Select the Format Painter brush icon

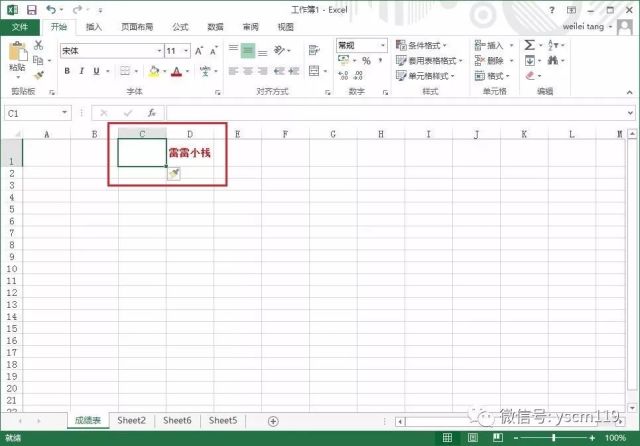point(39,75)
